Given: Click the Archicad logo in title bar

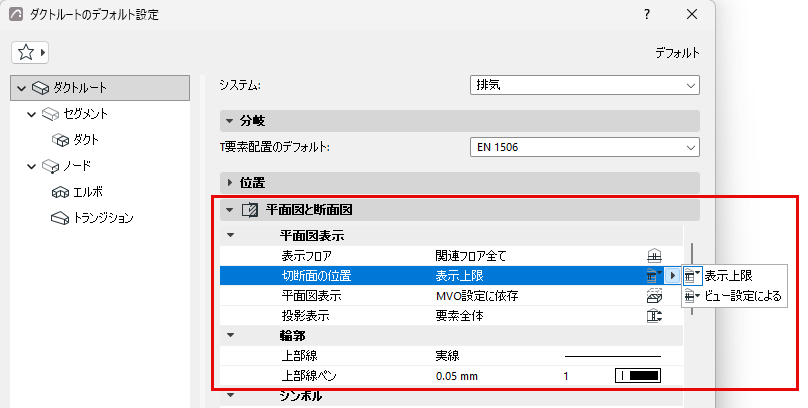Looking at the screenshot, I should coord(16,14).
